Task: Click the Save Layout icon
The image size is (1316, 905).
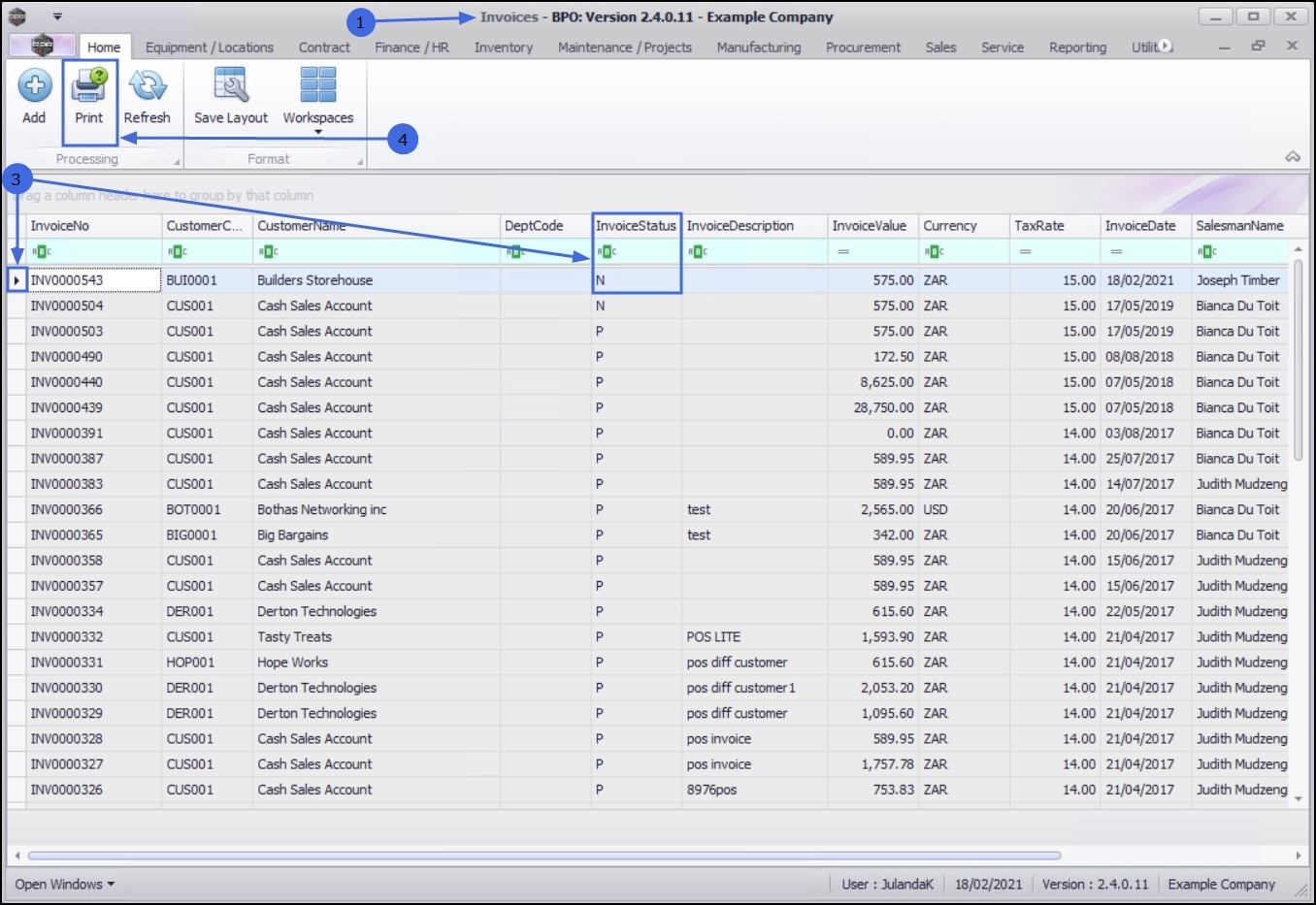Action: (231, 85)
